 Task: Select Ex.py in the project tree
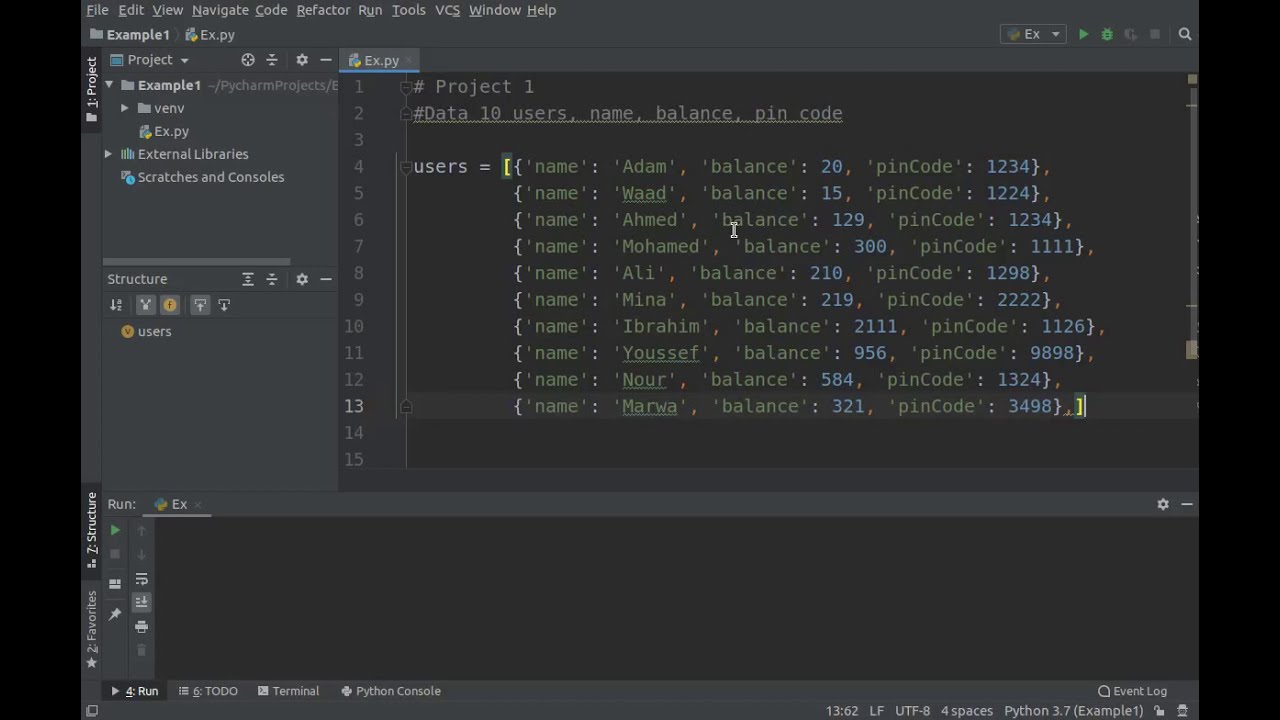coord(171,131)
